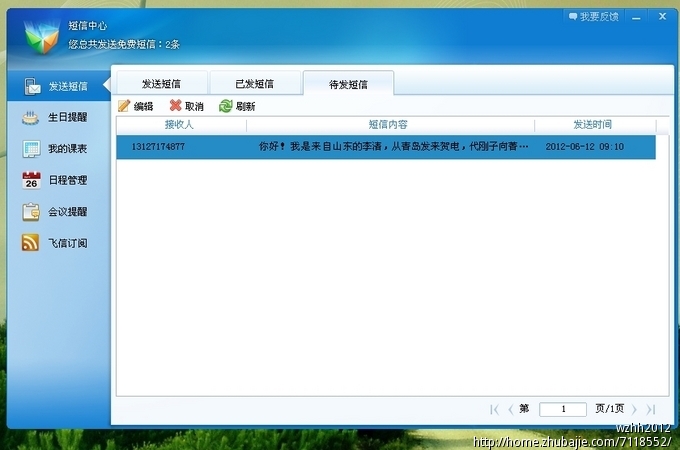The image size is (680, 450).
Task: Go to the first page
Action: tap(494, 409)
